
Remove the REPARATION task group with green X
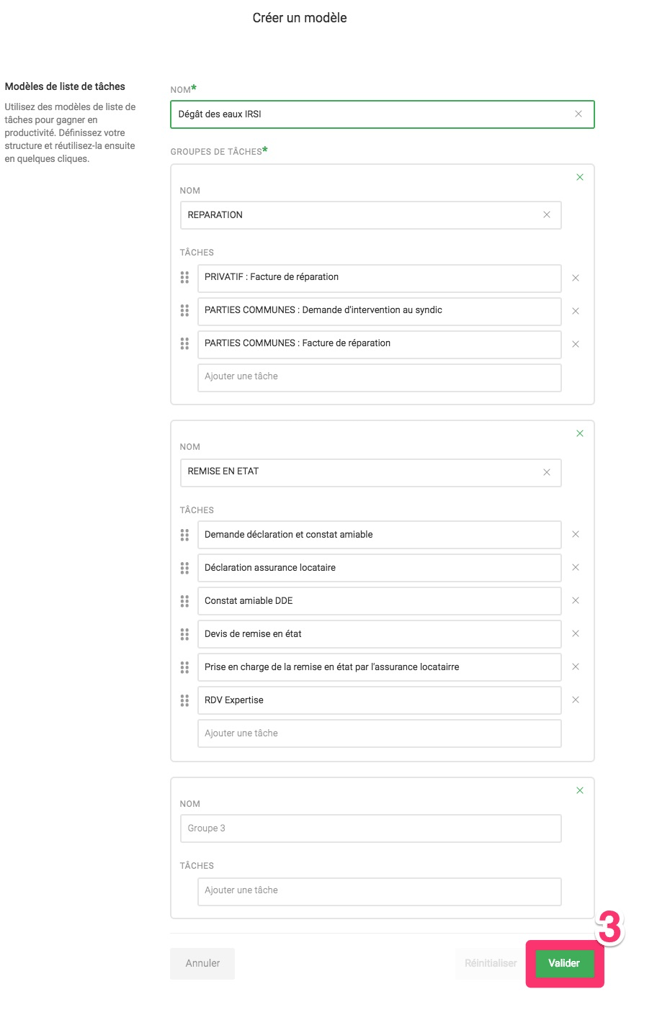coord(580,177)
